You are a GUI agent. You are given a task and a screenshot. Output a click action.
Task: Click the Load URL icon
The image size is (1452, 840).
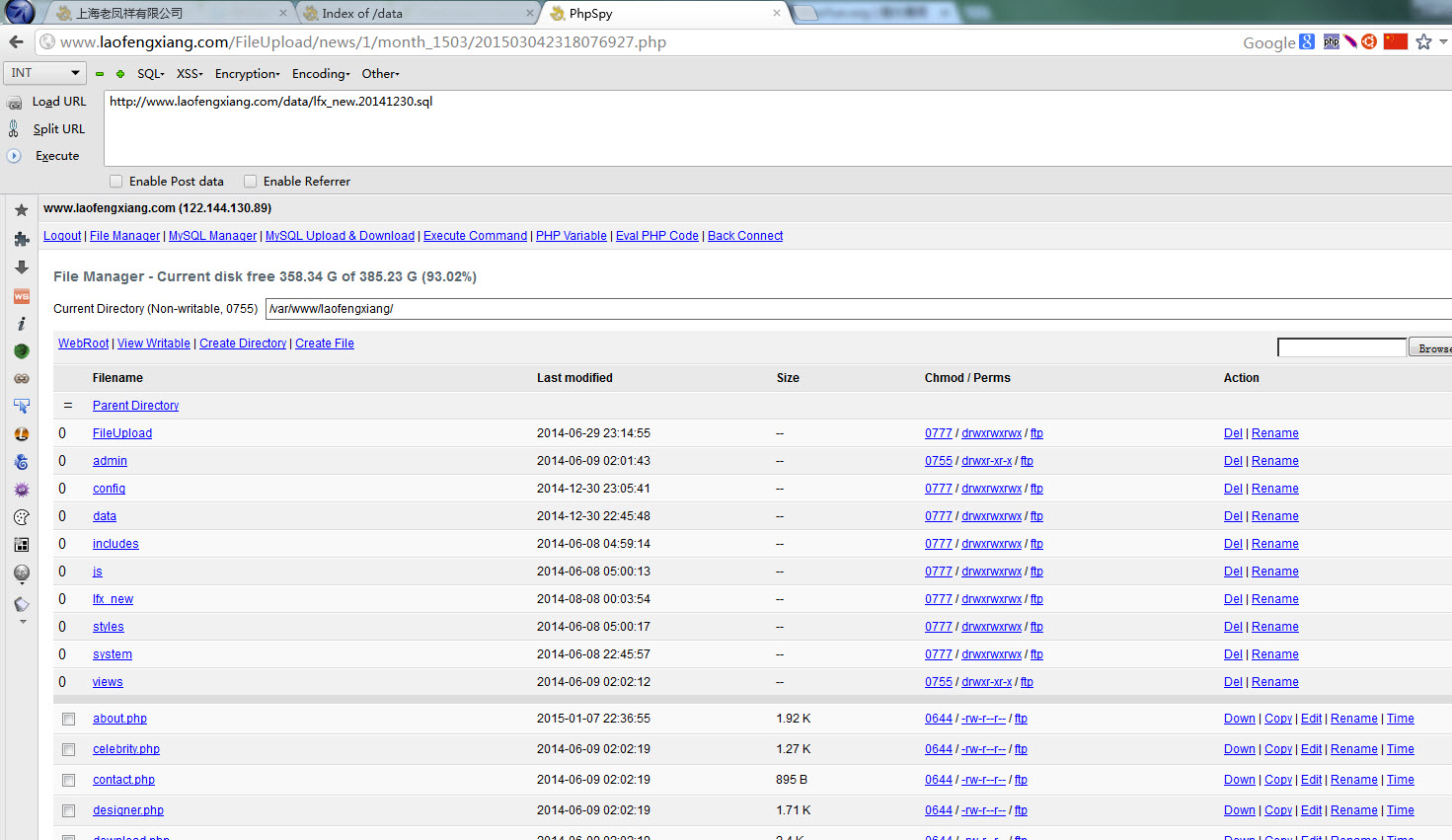(14, 103)
